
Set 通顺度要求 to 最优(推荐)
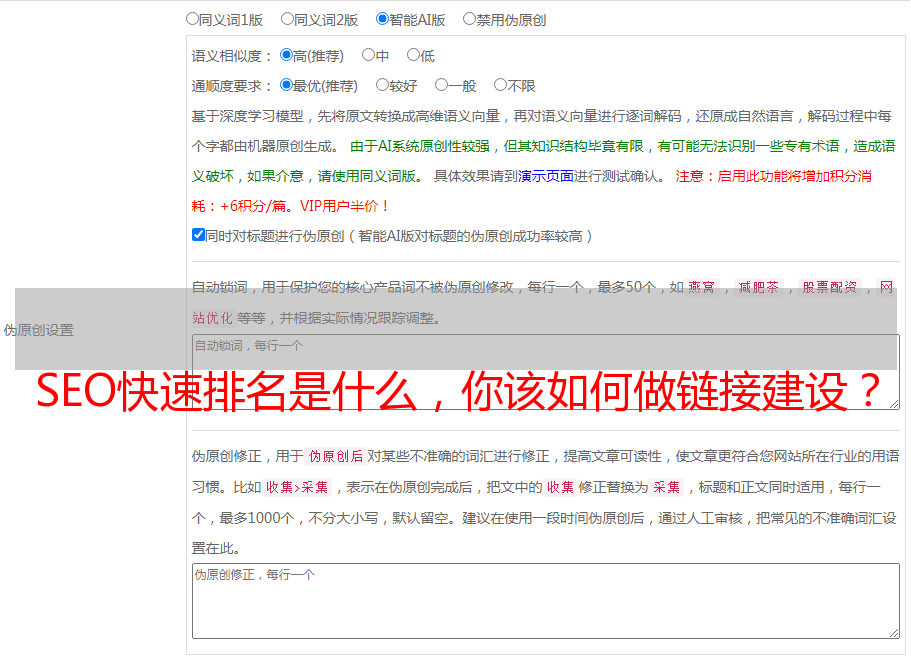click(286, 85)
